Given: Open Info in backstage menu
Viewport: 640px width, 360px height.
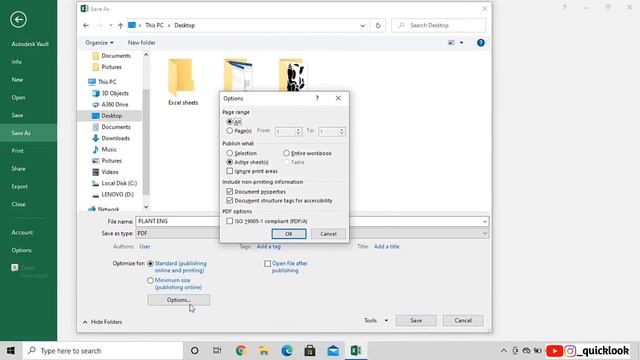Looking at the screenshot, I should [x=17, y=62].
